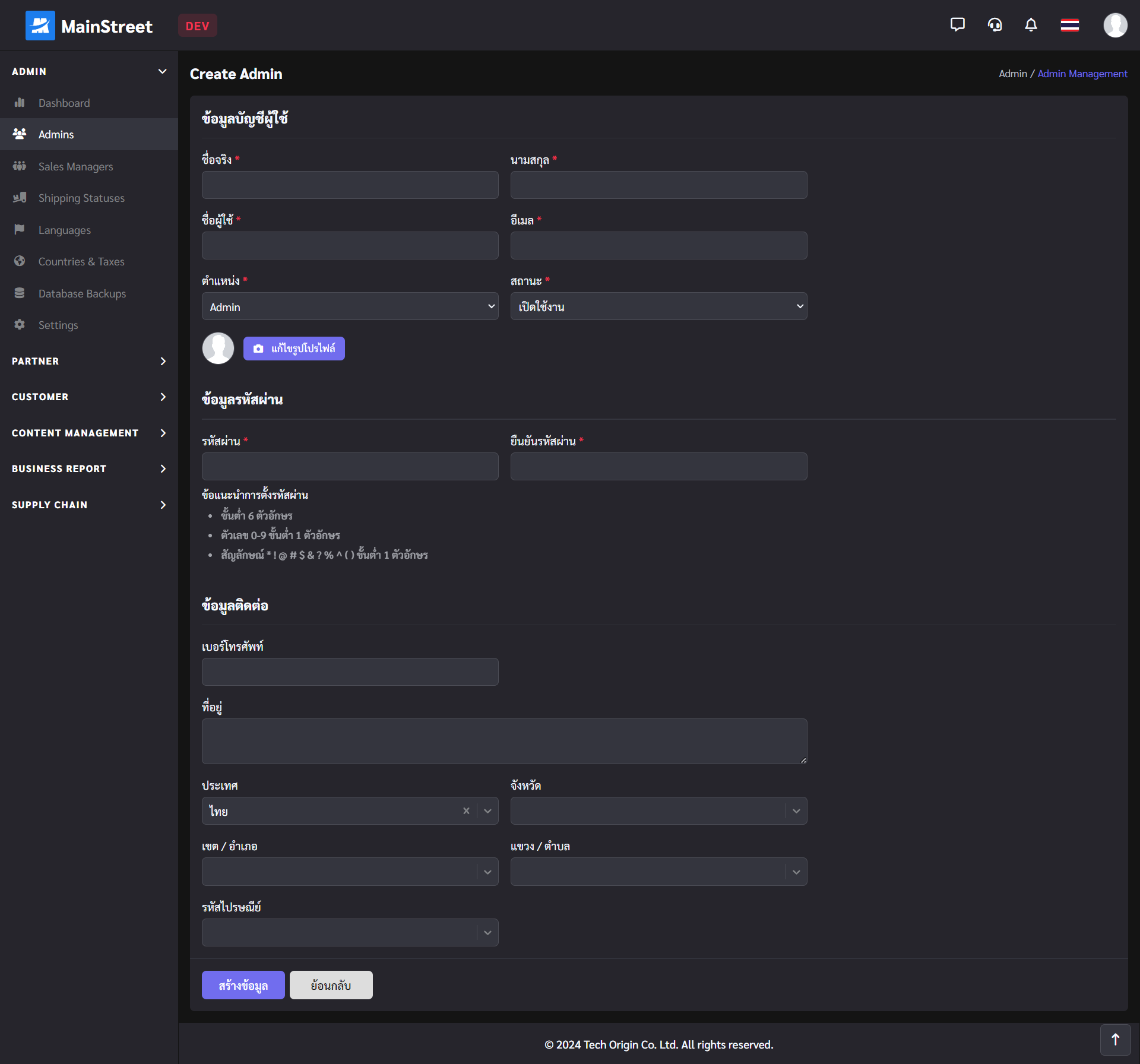The width and height of the screenshot is (1140, 1064).
Task: Open Countries & Taxes page
Action: pos(89,261)
